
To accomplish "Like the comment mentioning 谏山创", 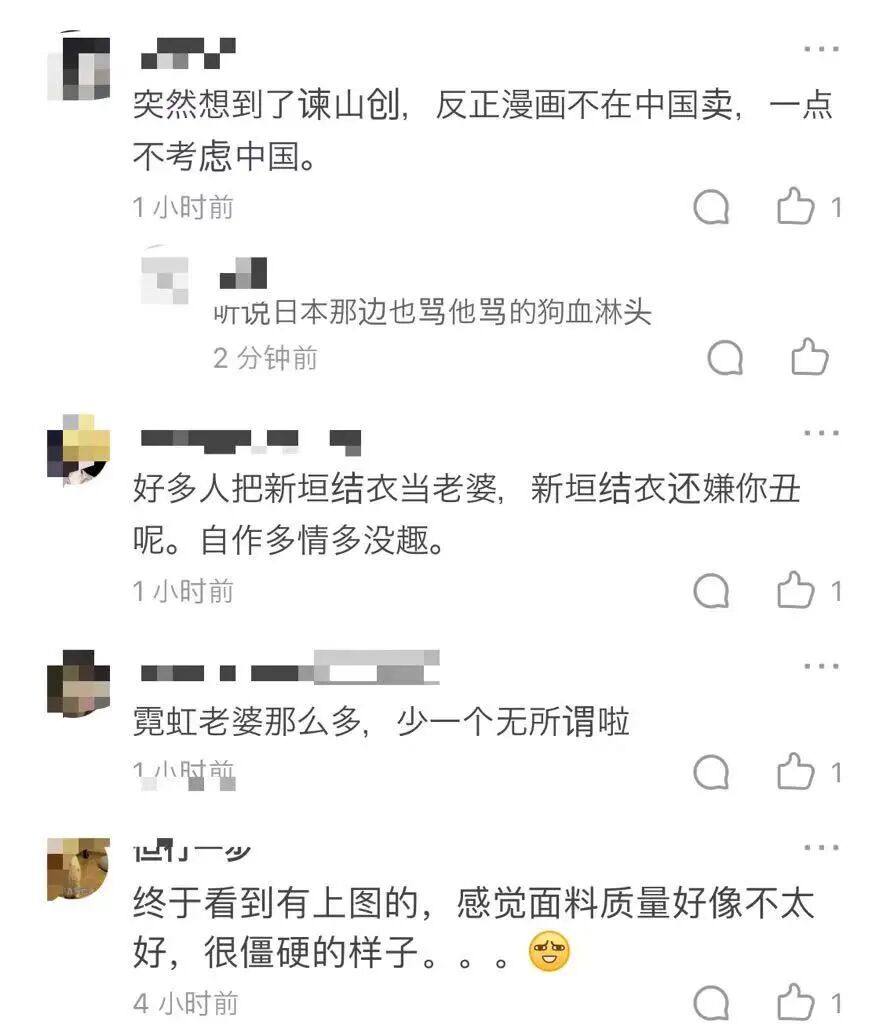I will [x=795, y=207].
